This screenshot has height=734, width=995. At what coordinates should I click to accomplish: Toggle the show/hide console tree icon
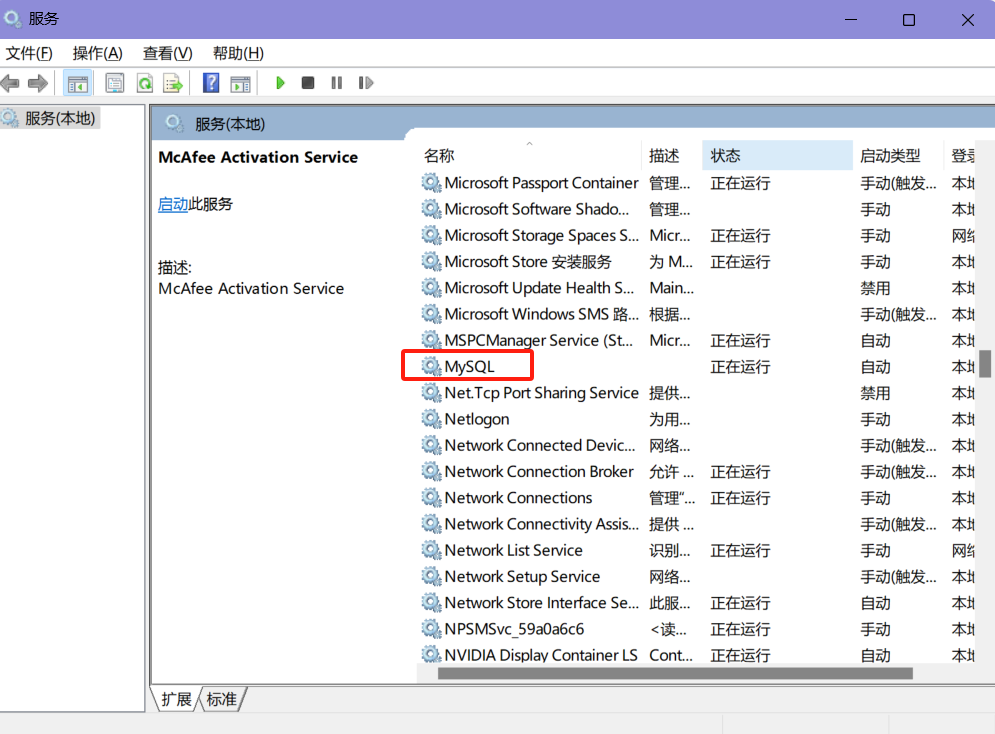coord(77,83)
